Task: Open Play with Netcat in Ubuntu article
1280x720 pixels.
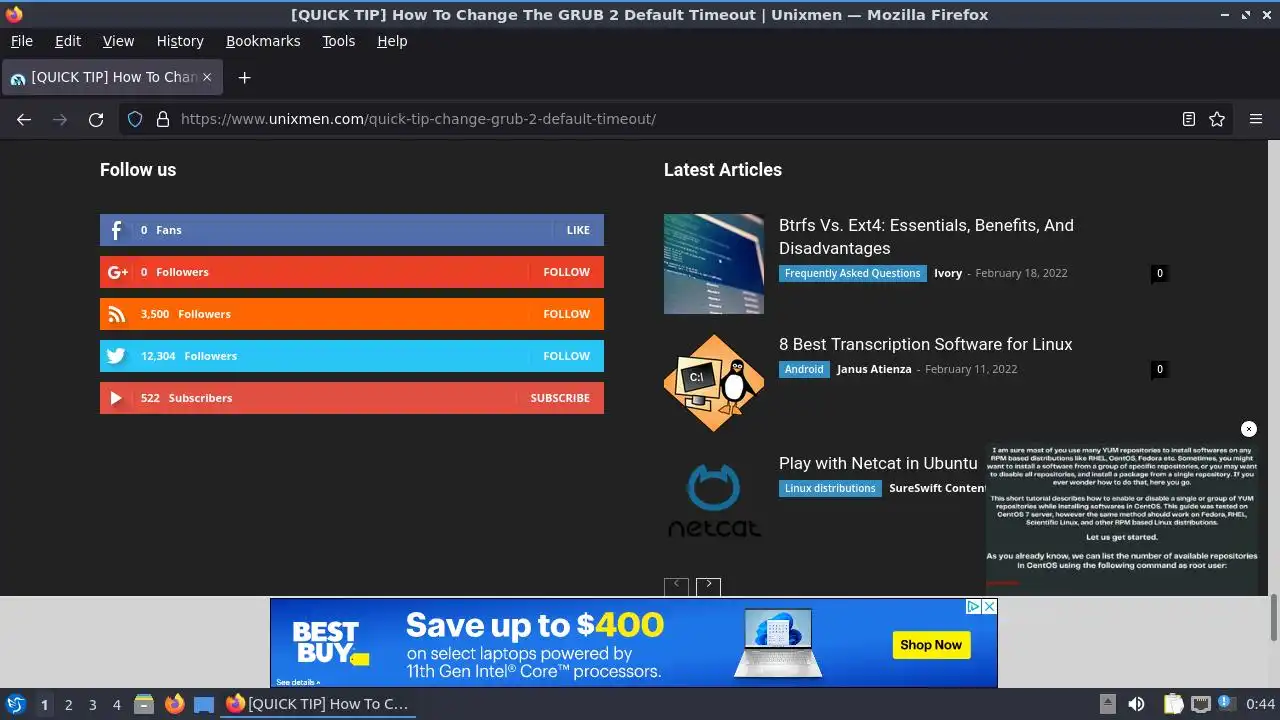Action: 878,463
